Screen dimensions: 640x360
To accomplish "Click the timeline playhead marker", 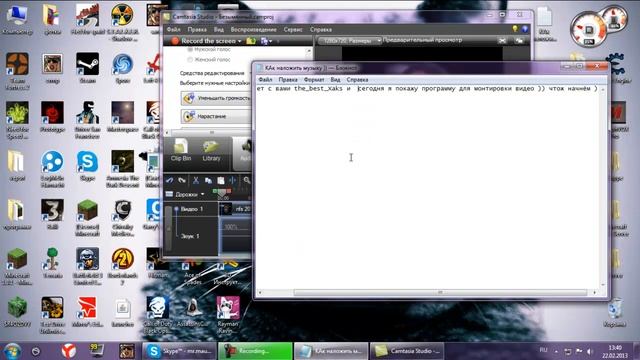I will click(222, 192).
